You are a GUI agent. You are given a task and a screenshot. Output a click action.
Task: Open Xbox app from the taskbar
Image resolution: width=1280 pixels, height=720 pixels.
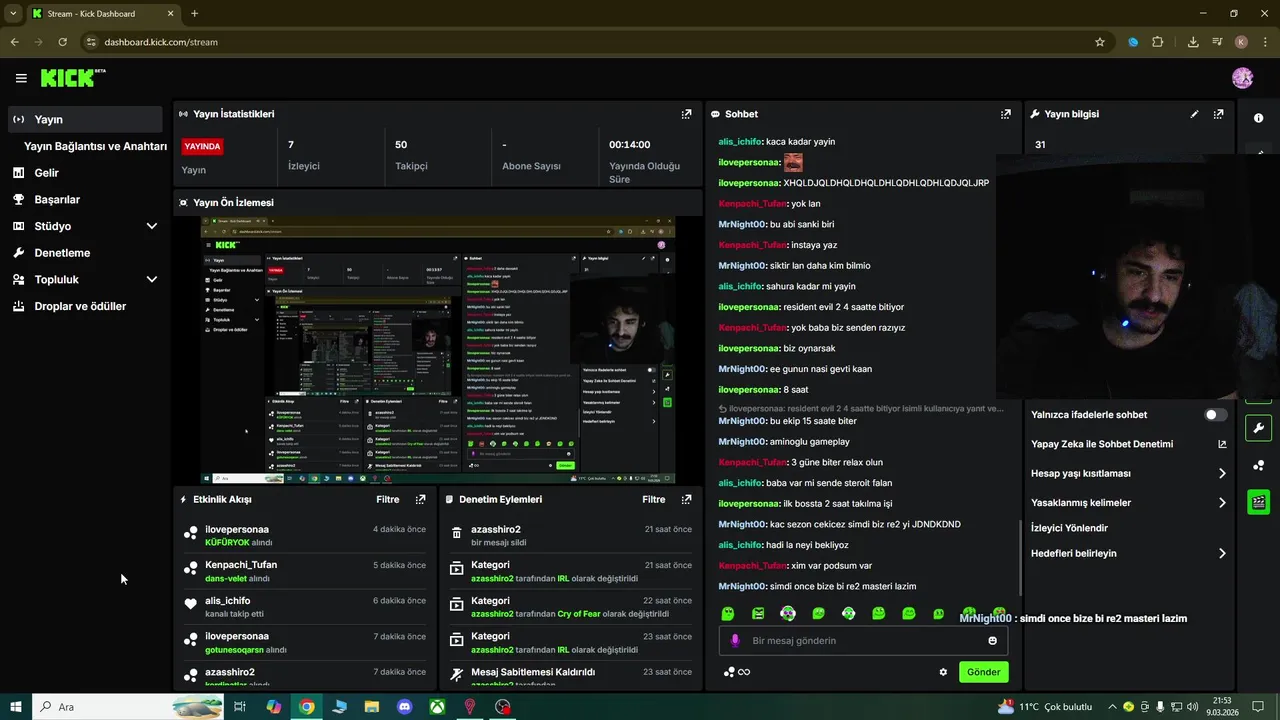click(x=437, y=707)
